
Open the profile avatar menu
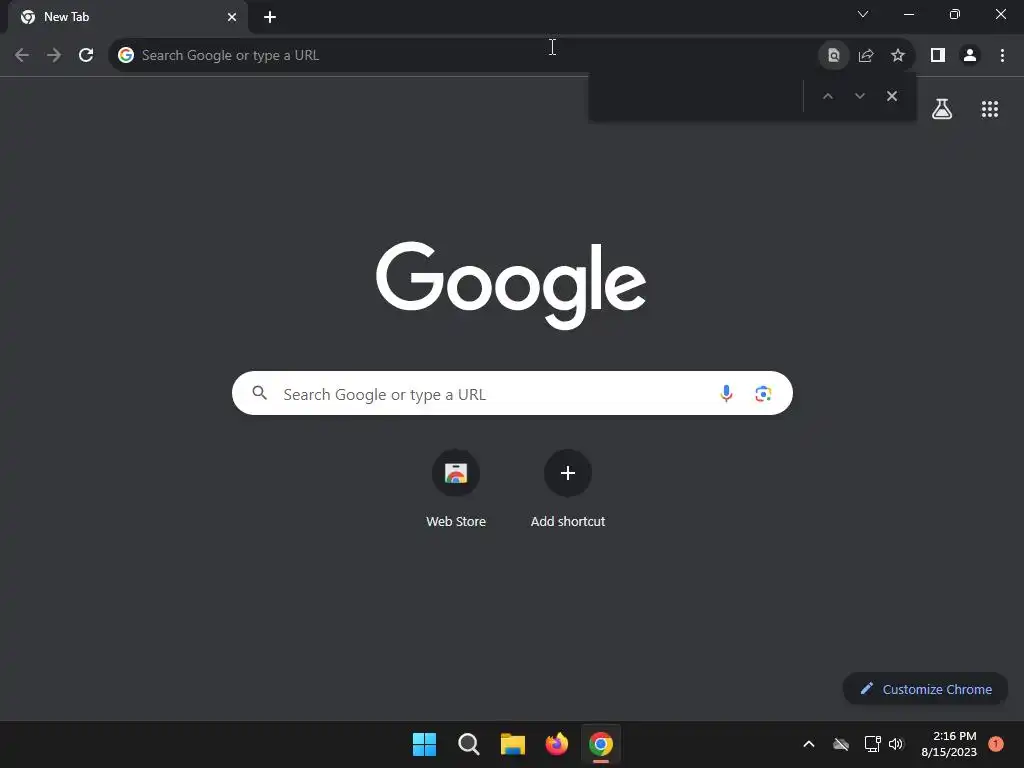point(970,55)
